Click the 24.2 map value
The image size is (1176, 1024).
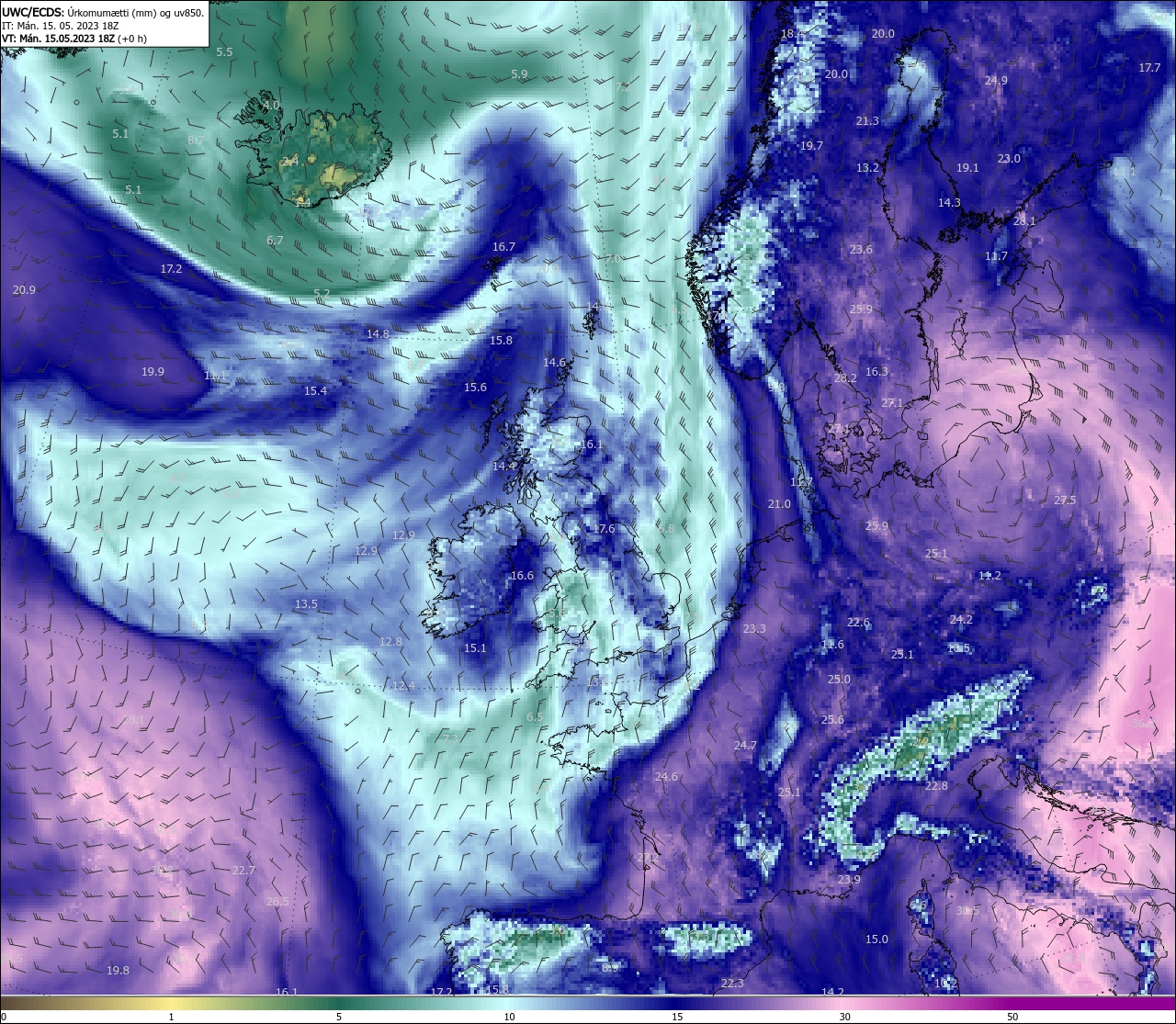coord(961,620)
